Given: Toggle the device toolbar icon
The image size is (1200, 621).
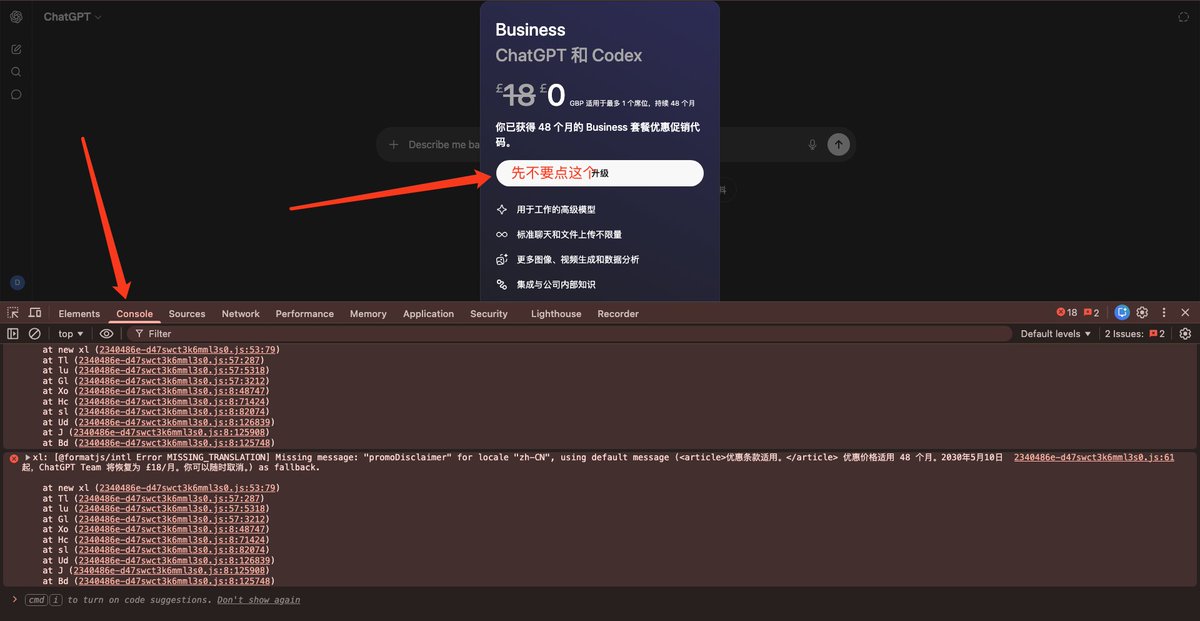Looking at the screenshot, I should pyautogui.click(x=35, y=313).
